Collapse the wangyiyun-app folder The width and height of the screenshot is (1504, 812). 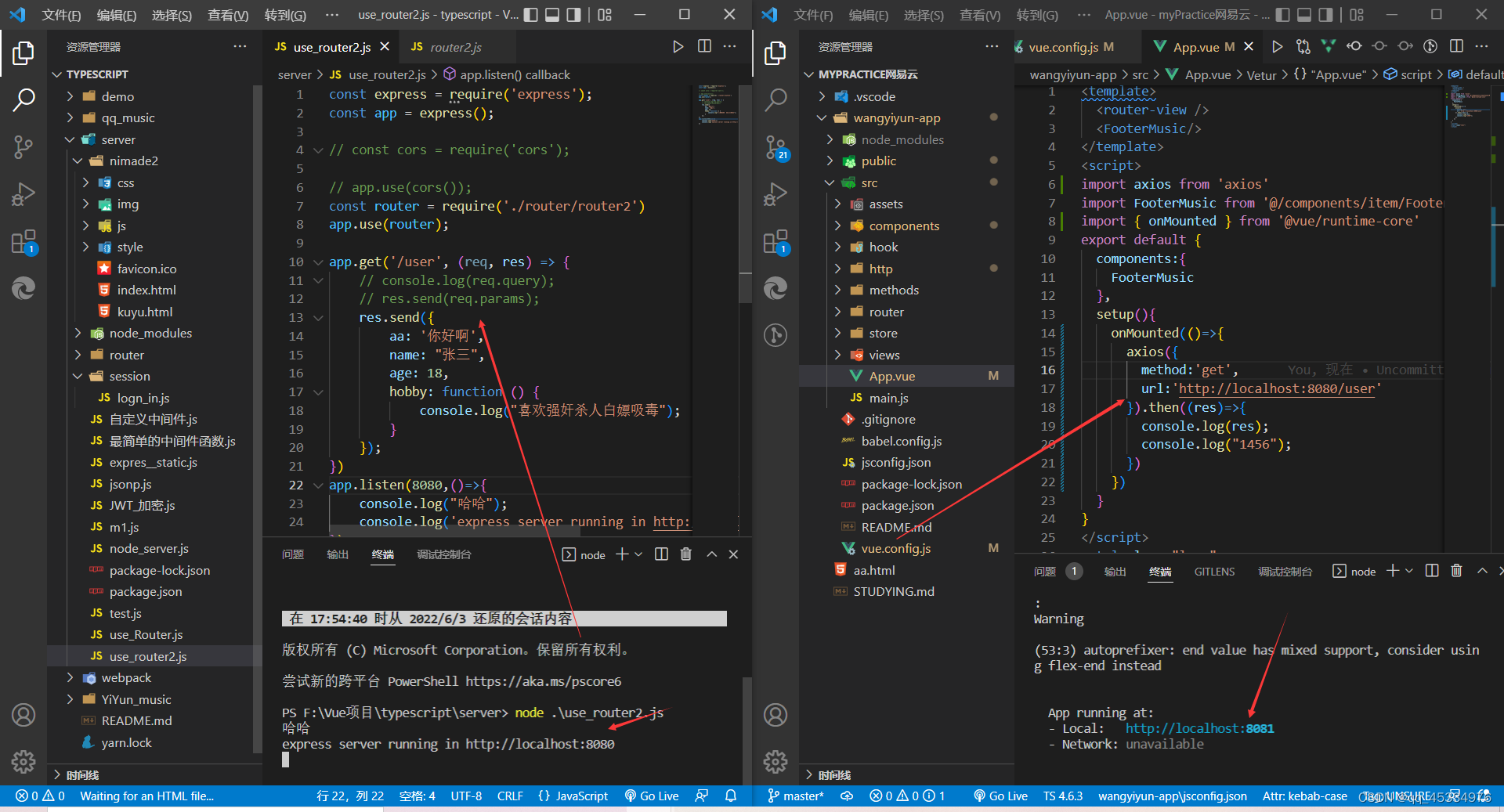[822, 118]
